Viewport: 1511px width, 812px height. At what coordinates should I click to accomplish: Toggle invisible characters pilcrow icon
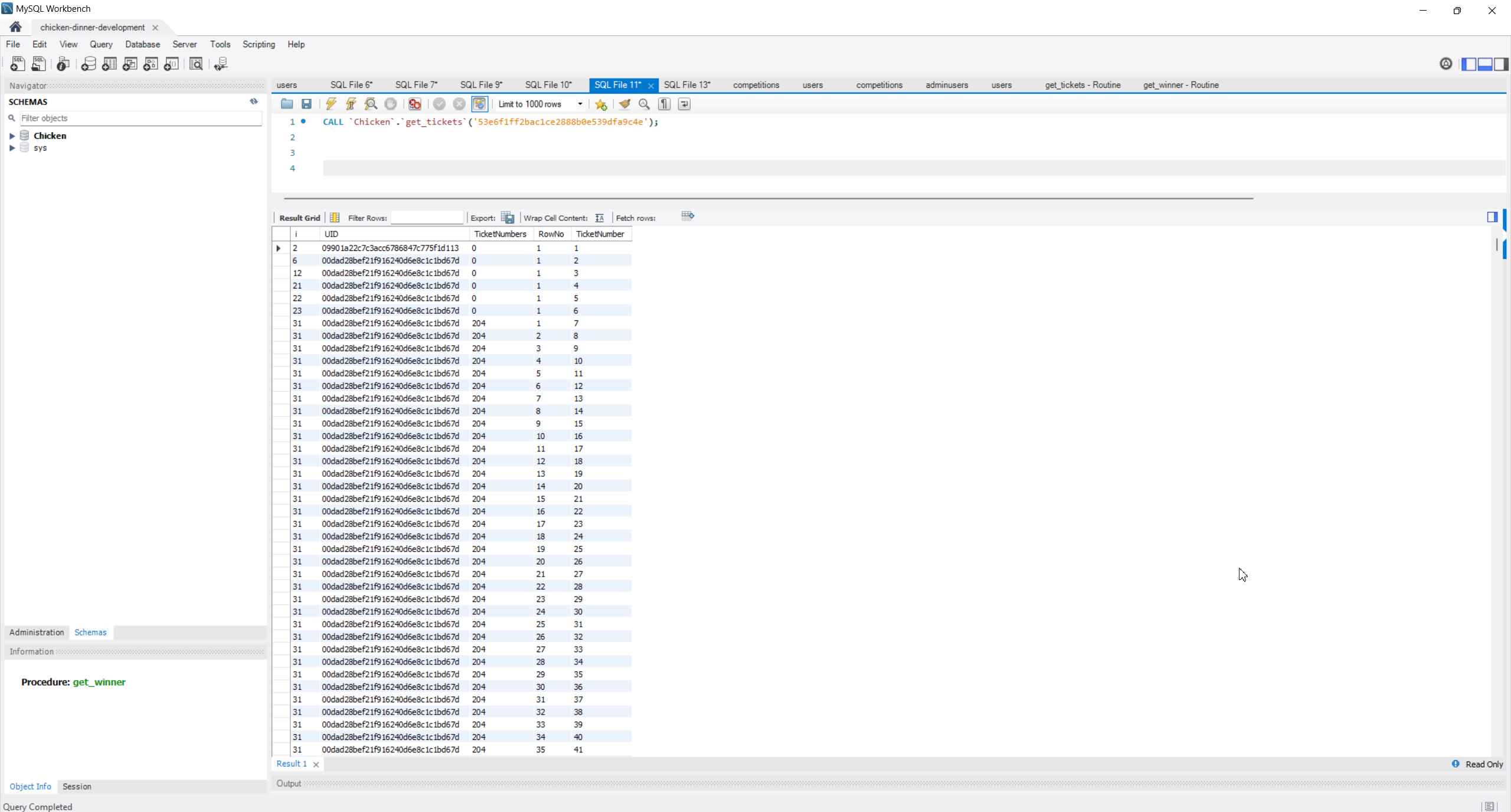click(x=665, y=104)
